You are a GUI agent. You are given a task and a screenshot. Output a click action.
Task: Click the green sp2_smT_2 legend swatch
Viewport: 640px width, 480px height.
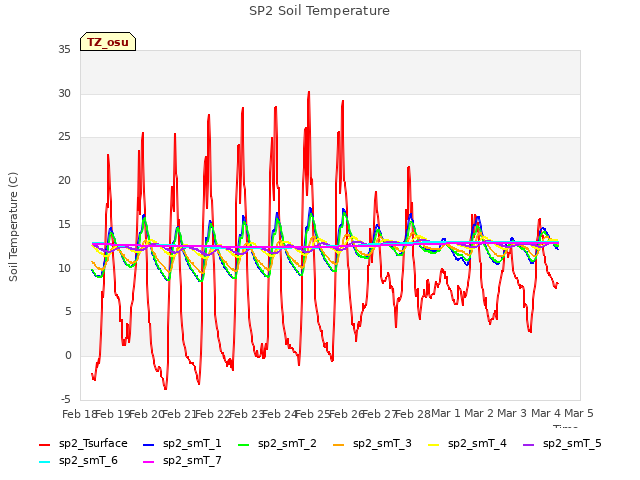click(244, 444)
